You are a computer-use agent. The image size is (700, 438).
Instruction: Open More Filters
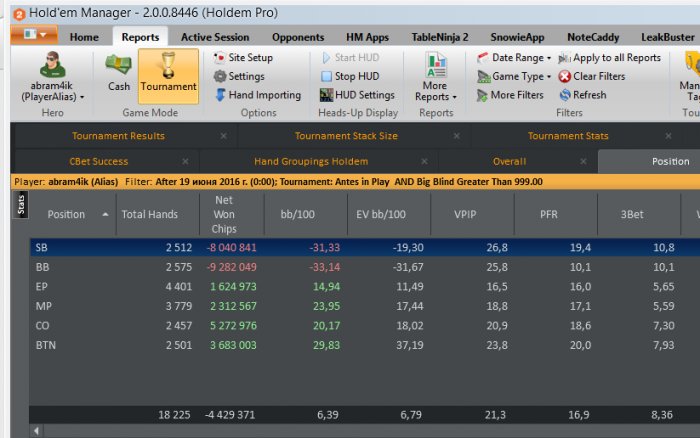coord(510,95)
